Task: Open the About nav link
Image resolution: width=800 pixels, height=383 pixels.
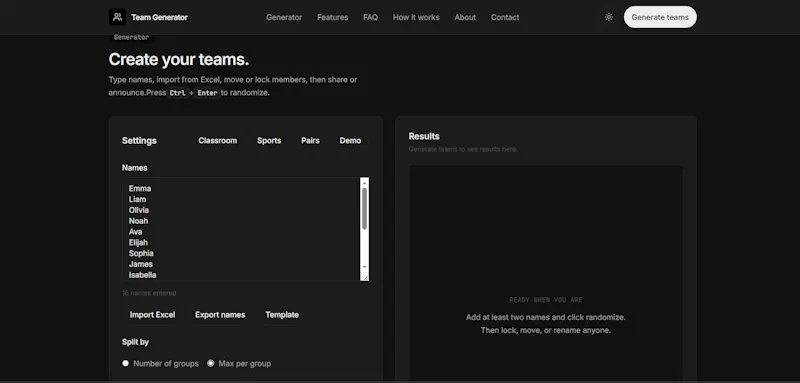Action: click(465, 17)
